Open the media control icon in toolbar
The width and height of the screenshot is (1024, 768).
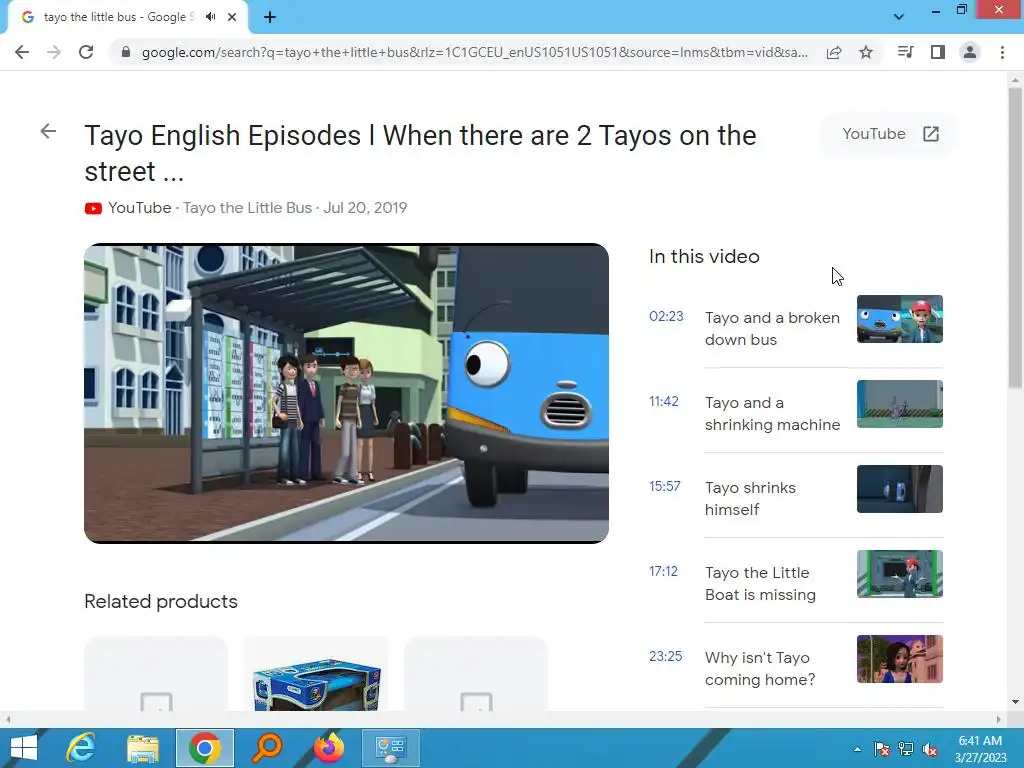(x=905, y=52)
